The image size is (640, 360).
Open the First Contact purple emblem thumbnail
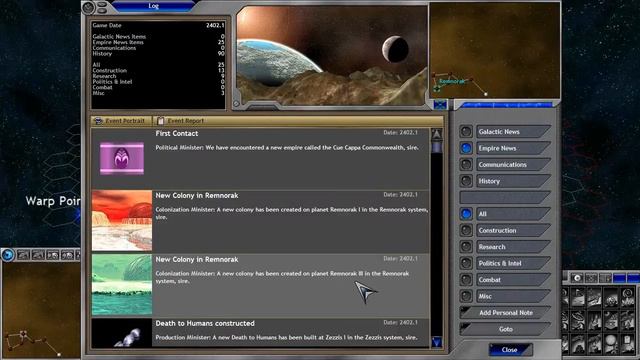pyautogui.click(x=122, y=158)
